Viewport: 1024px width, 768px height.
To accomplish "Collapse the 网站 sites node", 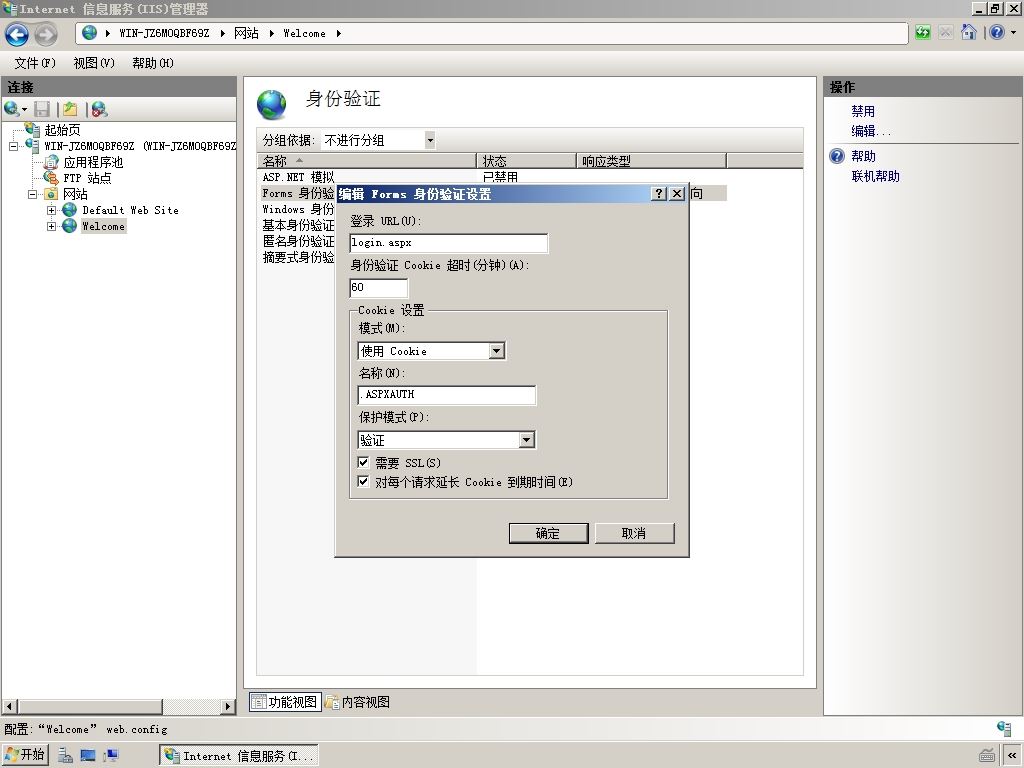I will pos(32,194).
